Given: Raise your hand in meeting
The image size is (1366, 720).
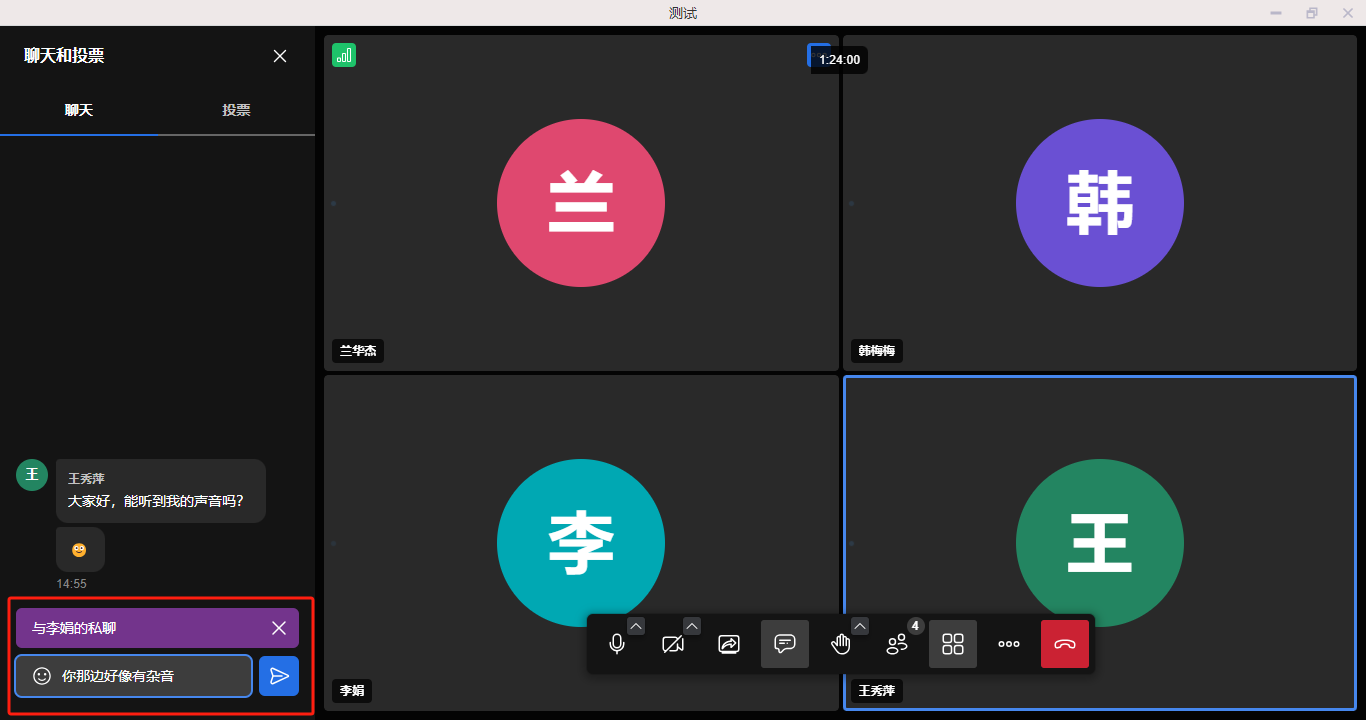Looking at the screenshot, I should (x=841, y=644).
